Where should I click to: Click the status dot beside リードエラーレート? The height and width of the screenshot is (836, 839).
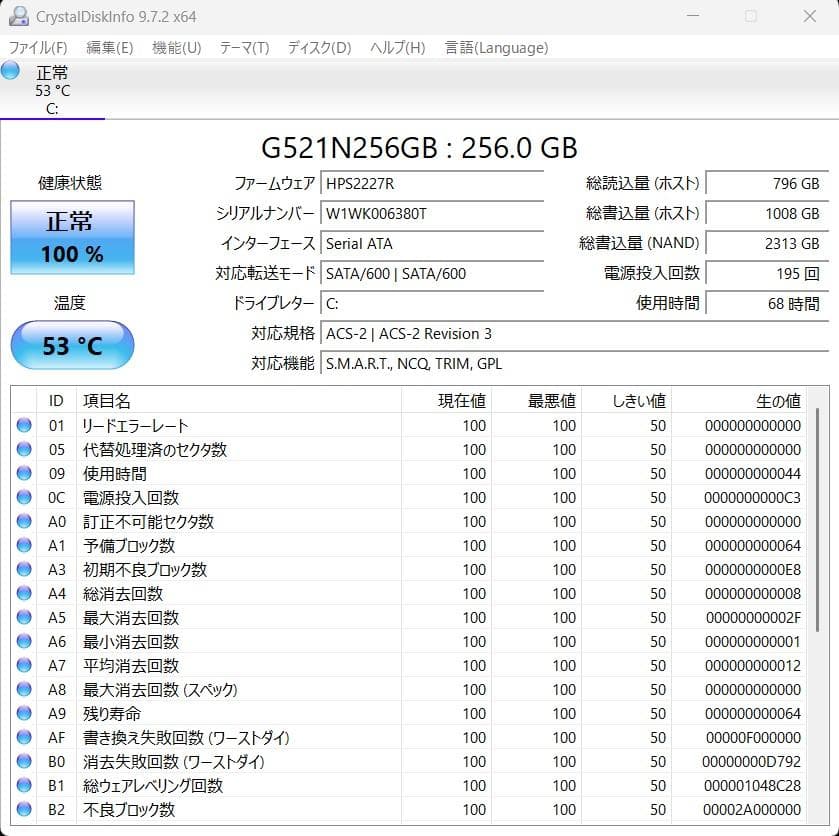23,425
